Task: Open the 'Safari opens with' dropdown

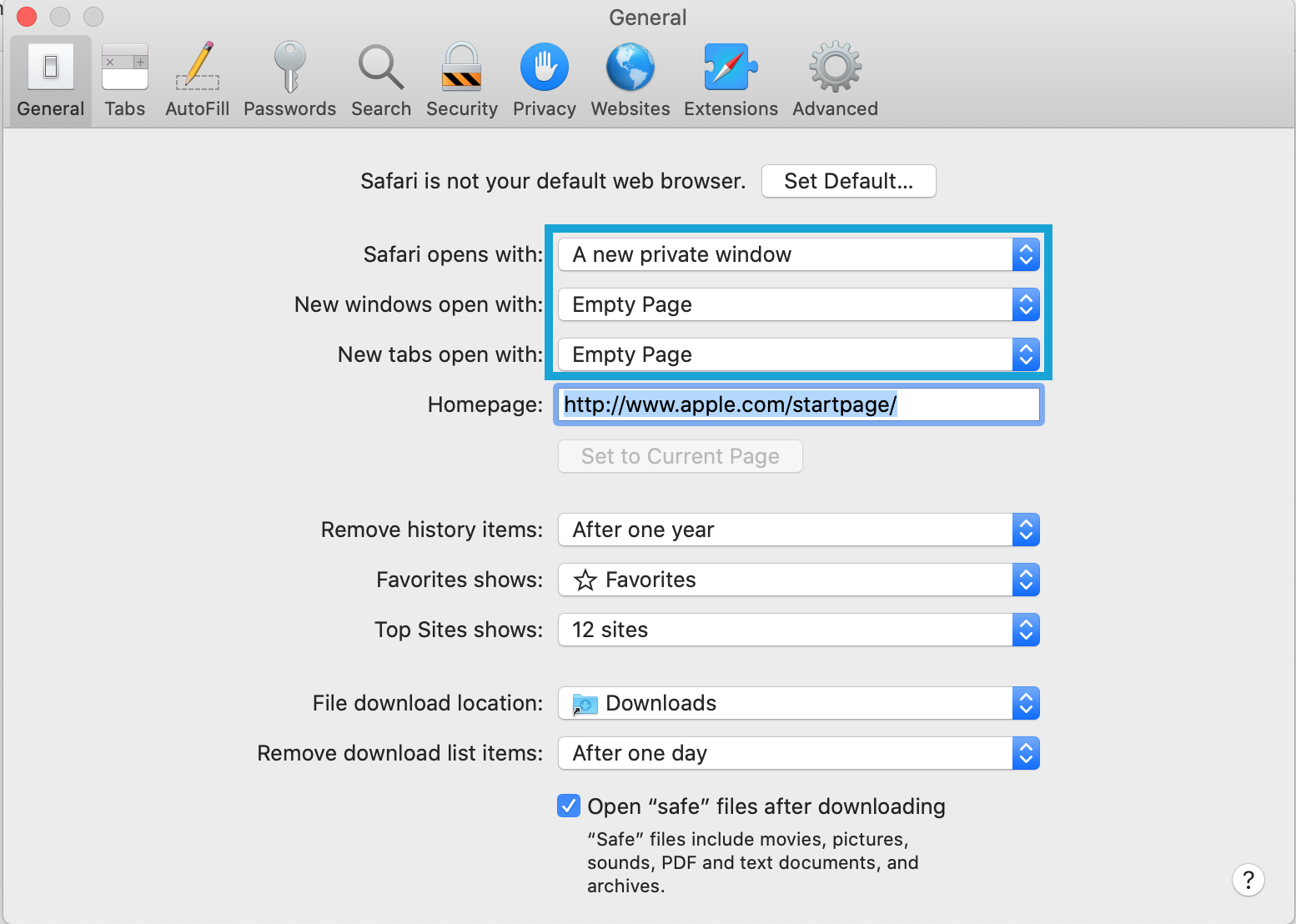Action: click(799, 254)
